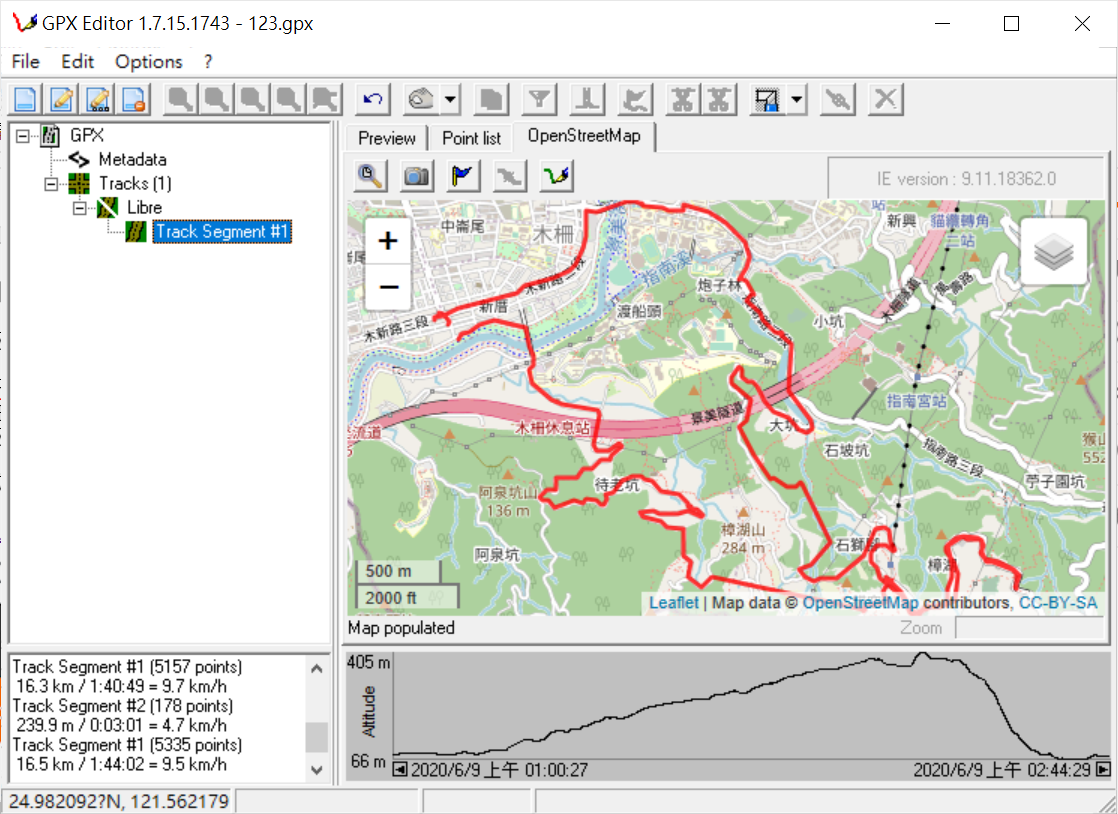The width and height of the screenshot is (1118, 814).
Task: Collapse the GPX root tree node
Action: click(23, 135)
